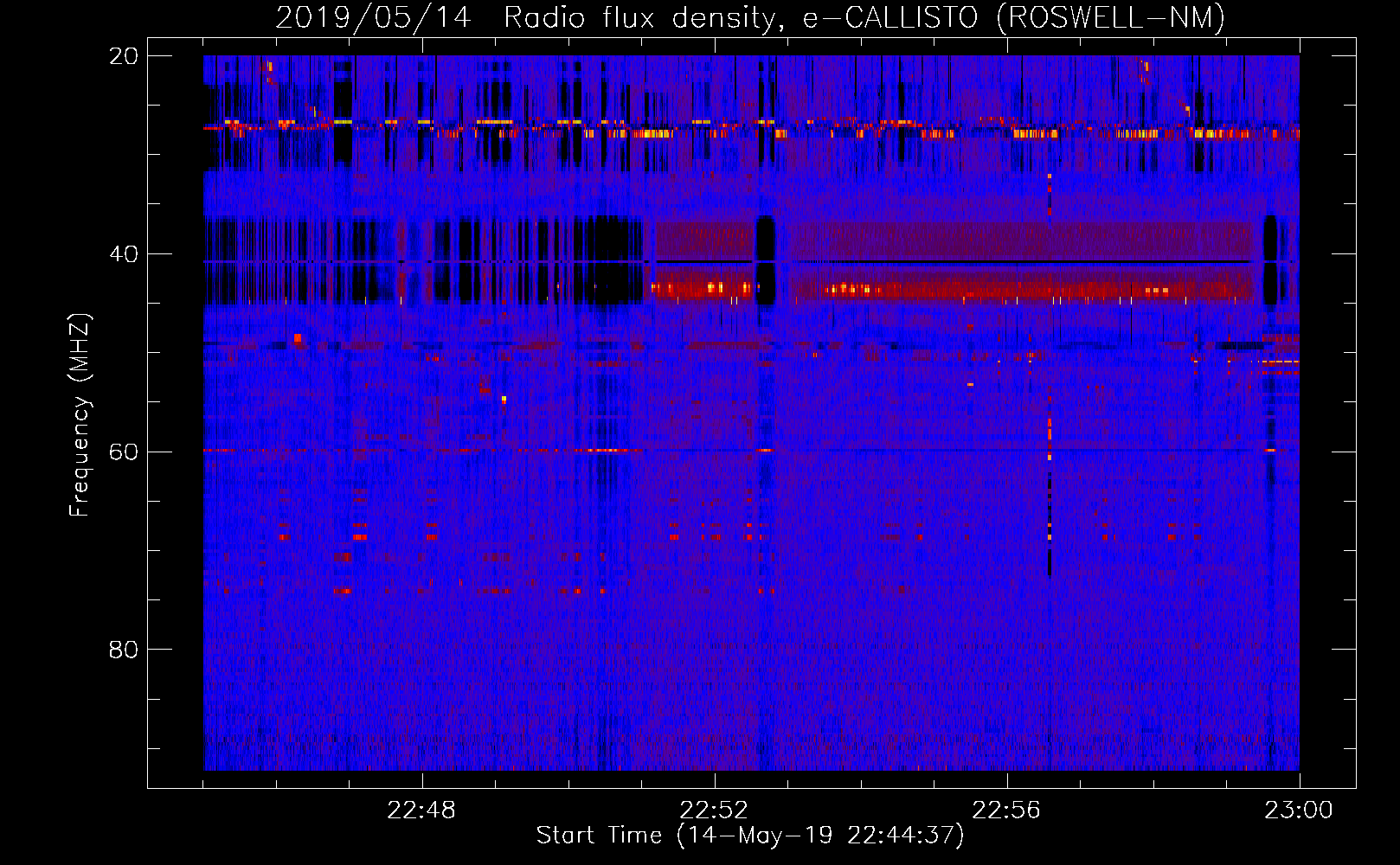Click the time tick label "22:56"
Image resolution: width=1400 pixels, height=865 pixels.
pos(1006,810)
